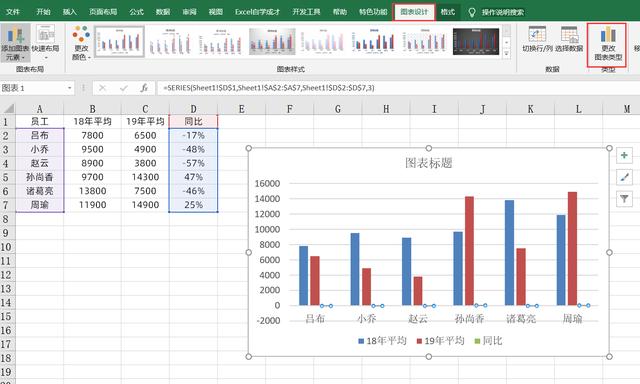Click the Insert Function fx icon
Screen dimensions: 640x384
[144, 88]
